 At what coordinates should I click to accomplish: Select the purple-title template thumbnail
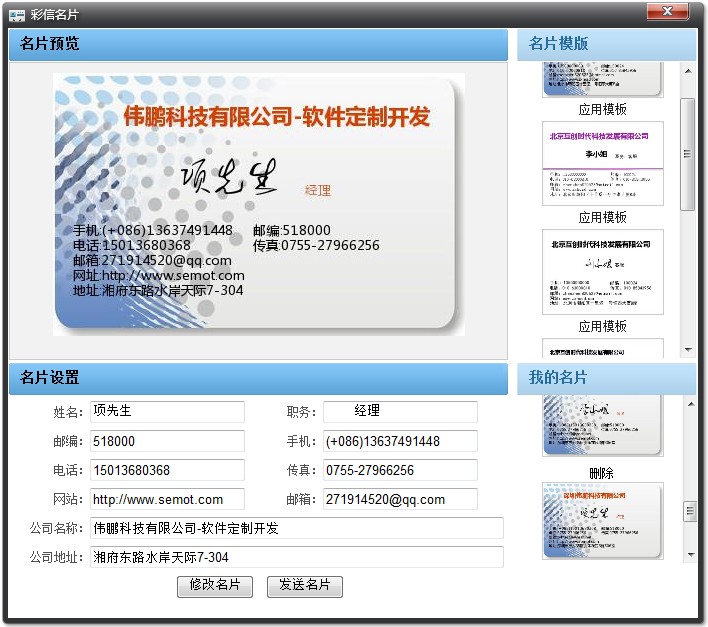click(603, 163)
